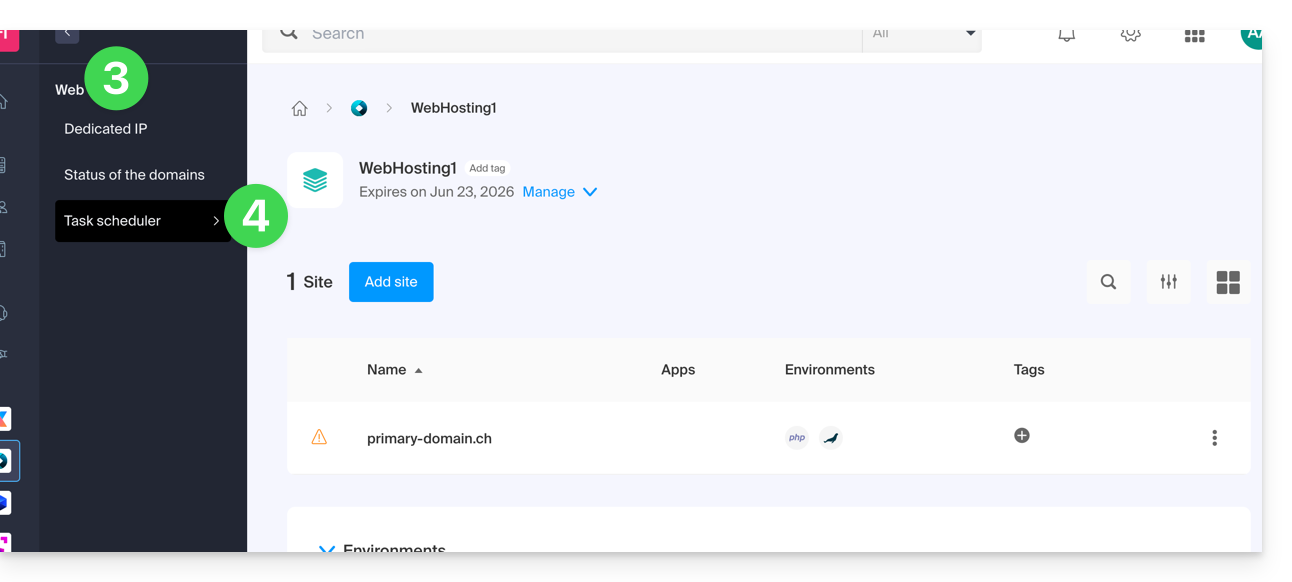
Task: Click the web hosting breadcrumb product icon
Action: pos(359,108)
